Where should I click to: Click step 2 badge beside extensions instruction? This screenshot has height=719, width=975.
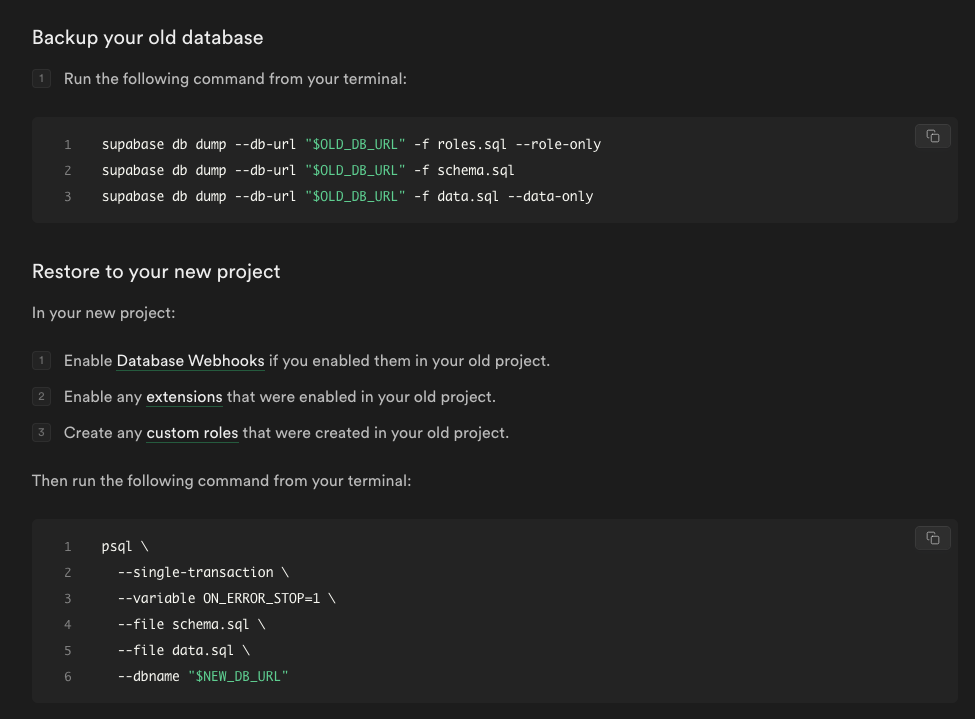[x=41, y=396]
